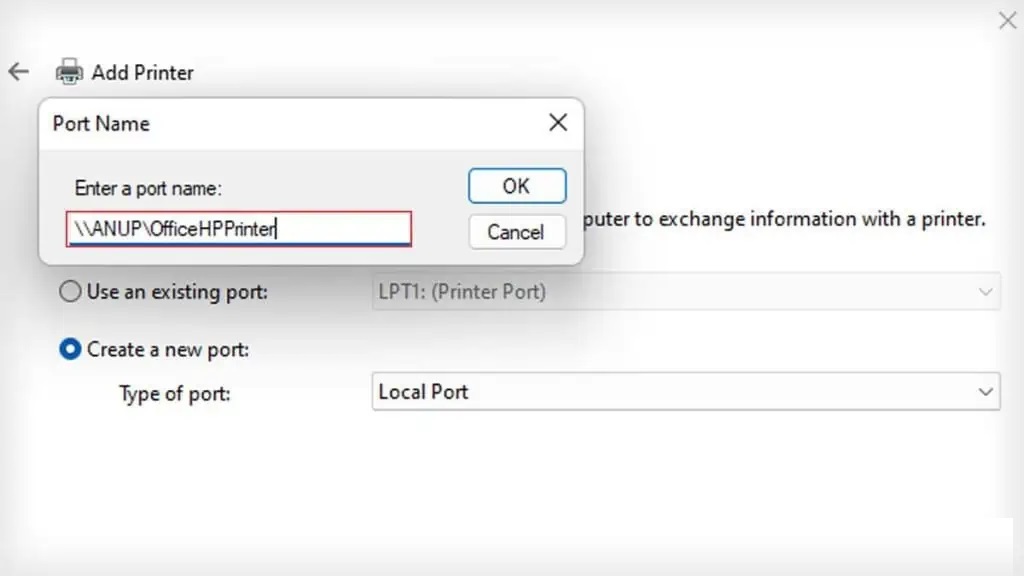
Task: Open the Local Port type dropdown
Action: pyautogui.click(x=686, y=392)
